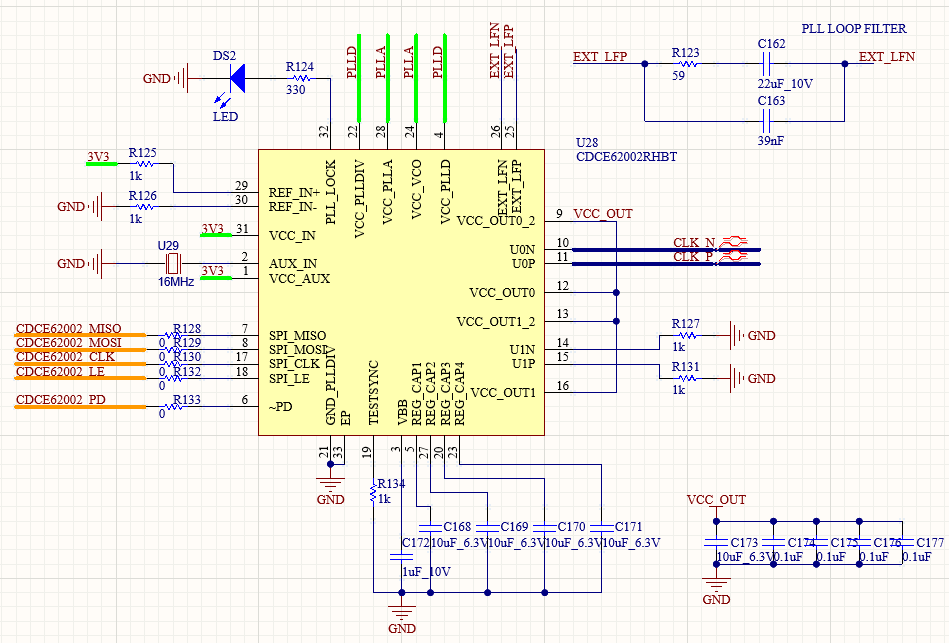Screen dimensions: 949x643
Task: Click the 330 value of R124
Action: tap(295, 90)
